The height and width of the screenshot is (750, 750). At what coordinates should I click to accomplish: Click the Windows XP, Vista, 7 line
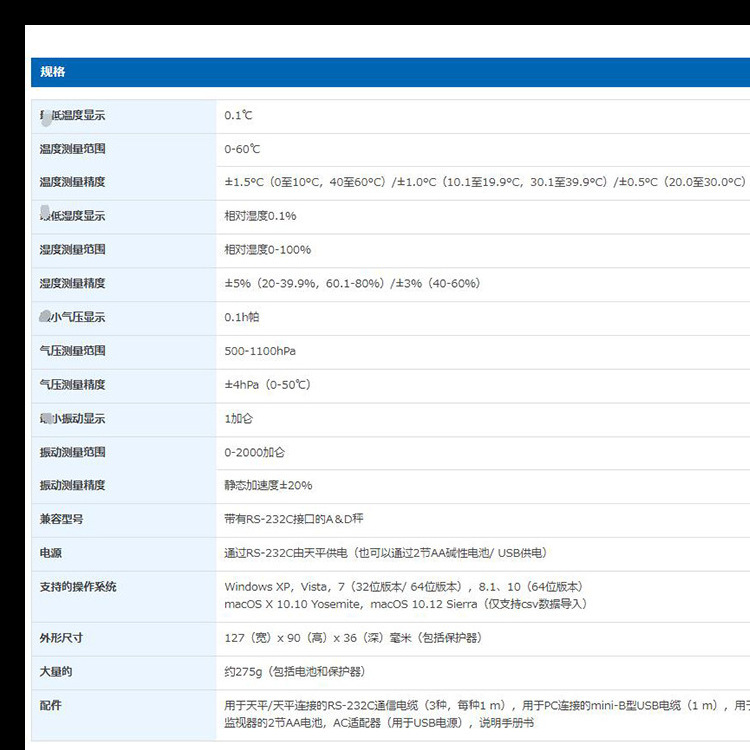403,587
